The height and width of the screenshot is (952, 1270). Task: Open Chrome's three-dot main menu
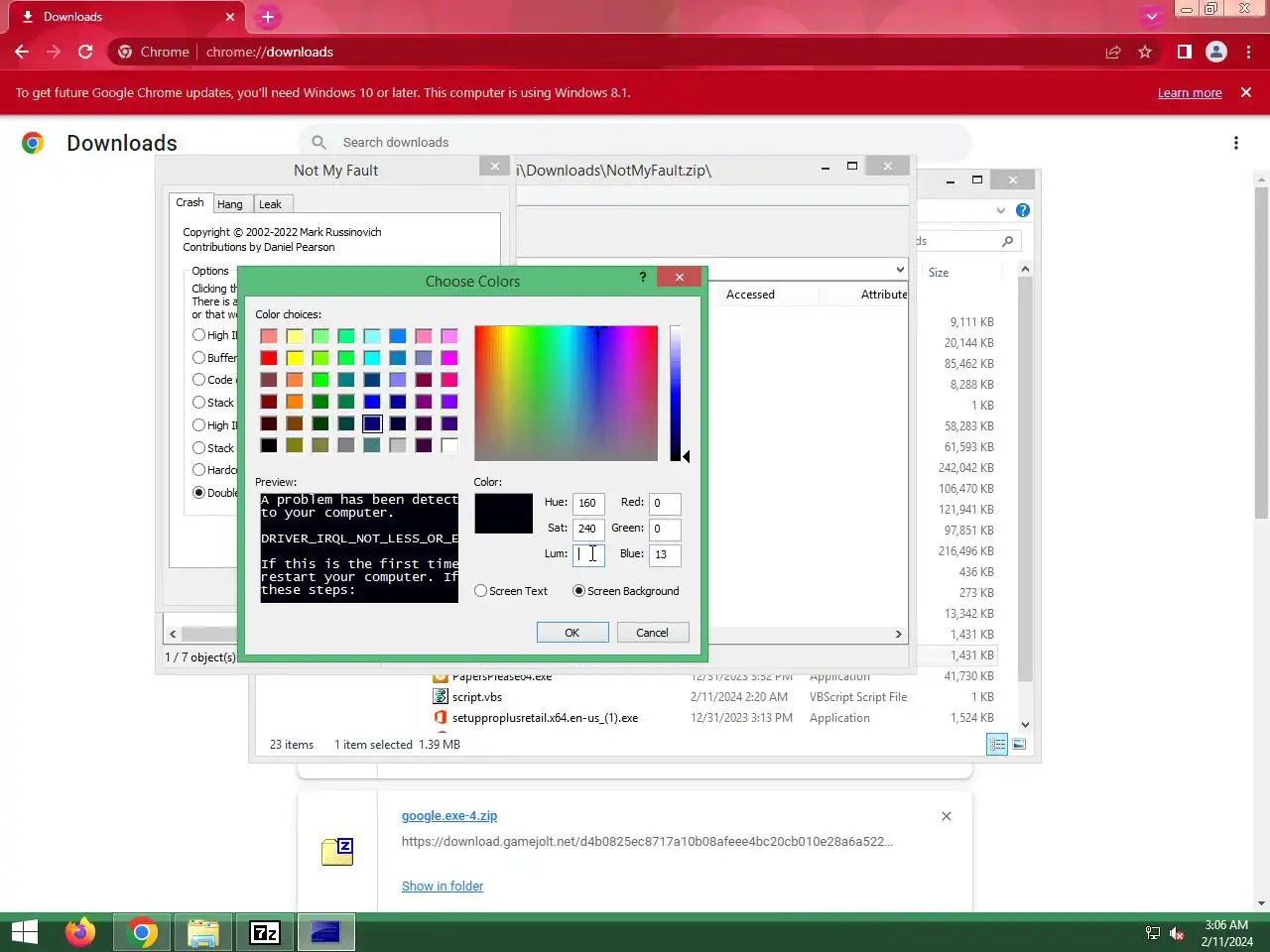[1248, 52]
